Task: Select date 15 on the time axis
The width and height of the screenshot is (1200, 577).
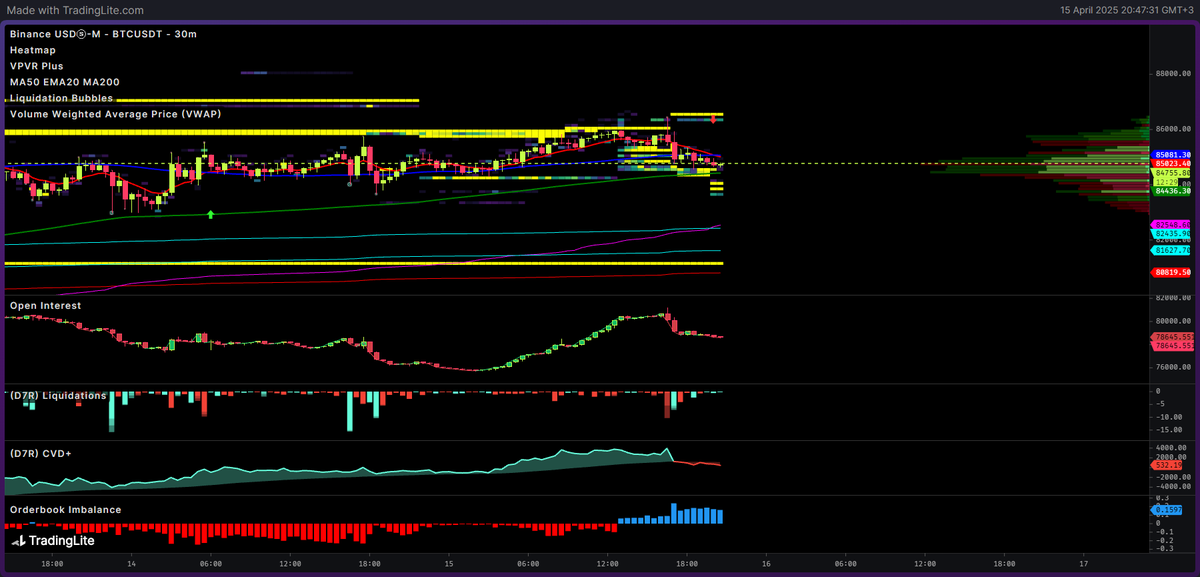Action: (449, 564)
